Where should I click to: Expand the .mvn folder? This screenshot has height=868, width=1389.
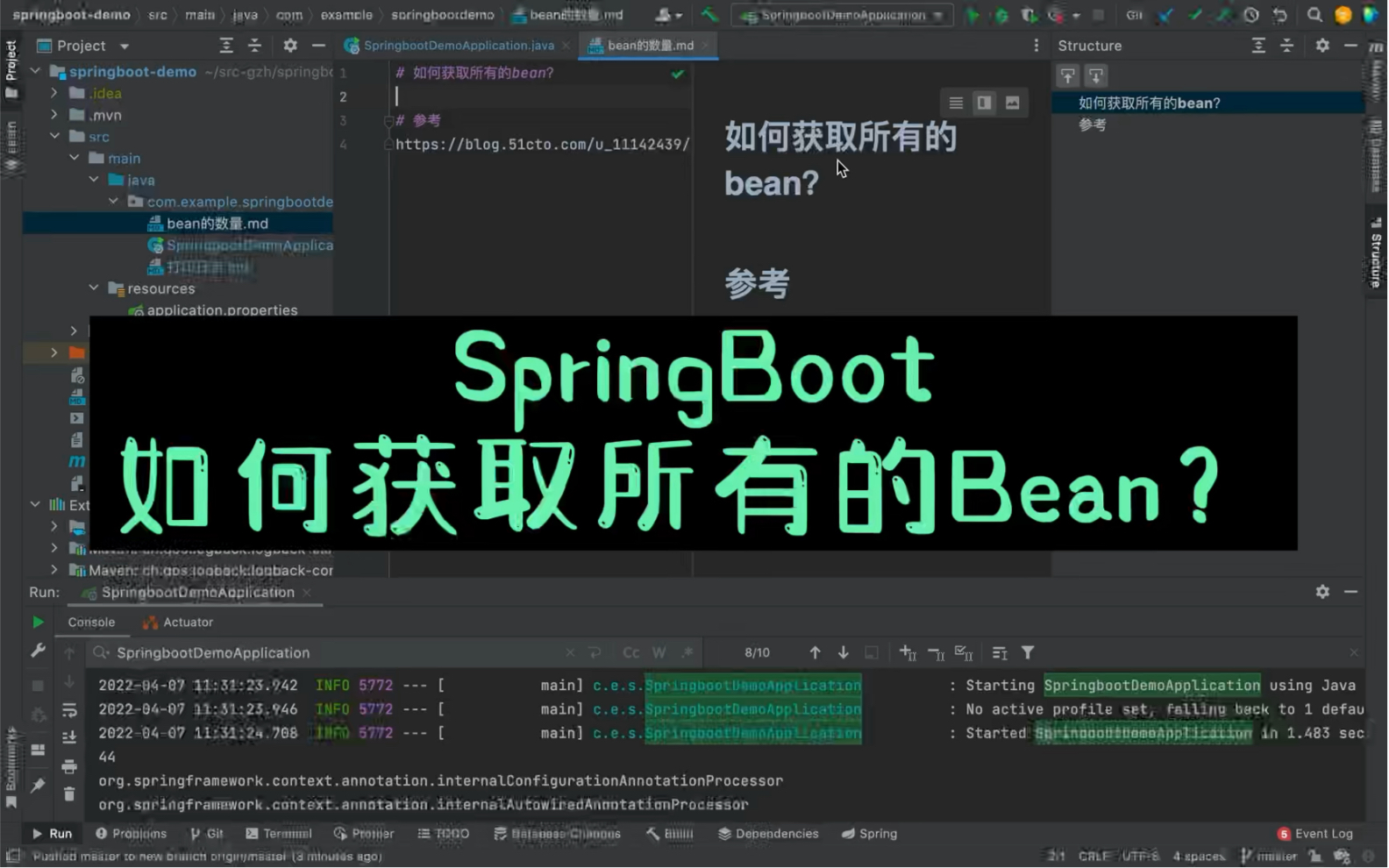(x=54, y=114)
